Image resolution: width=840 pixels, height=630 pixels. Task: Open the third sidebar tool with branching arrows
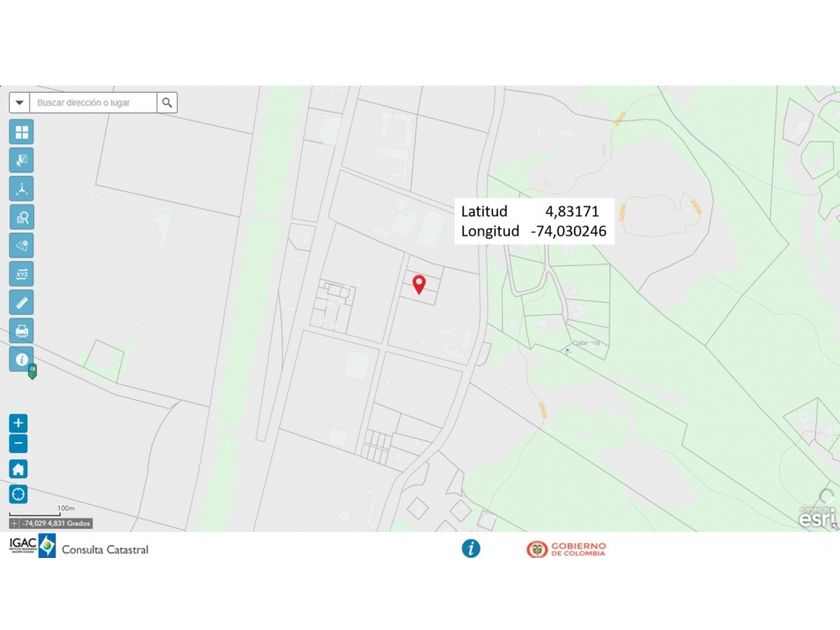(21, 189)
